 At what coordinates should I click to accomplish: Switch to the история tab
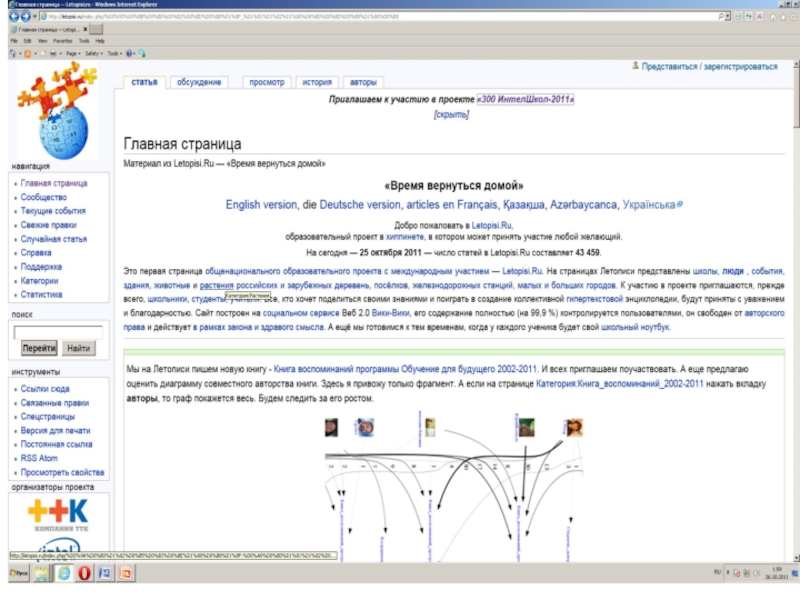(x=317, y=82)
